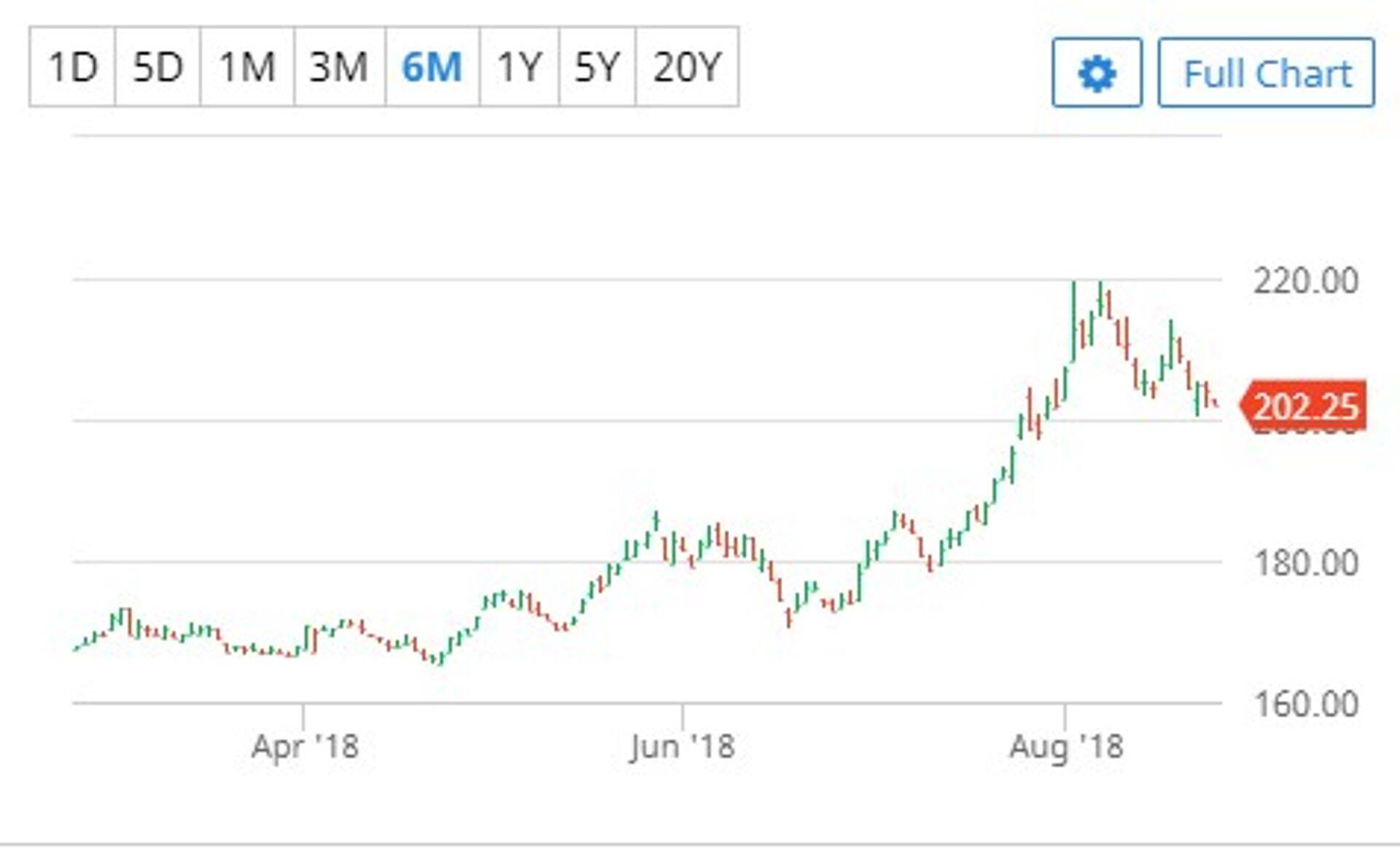The image size is (1400, 856).
Task: Switch to the 1D time range
Action: click(x=72, y=67)
